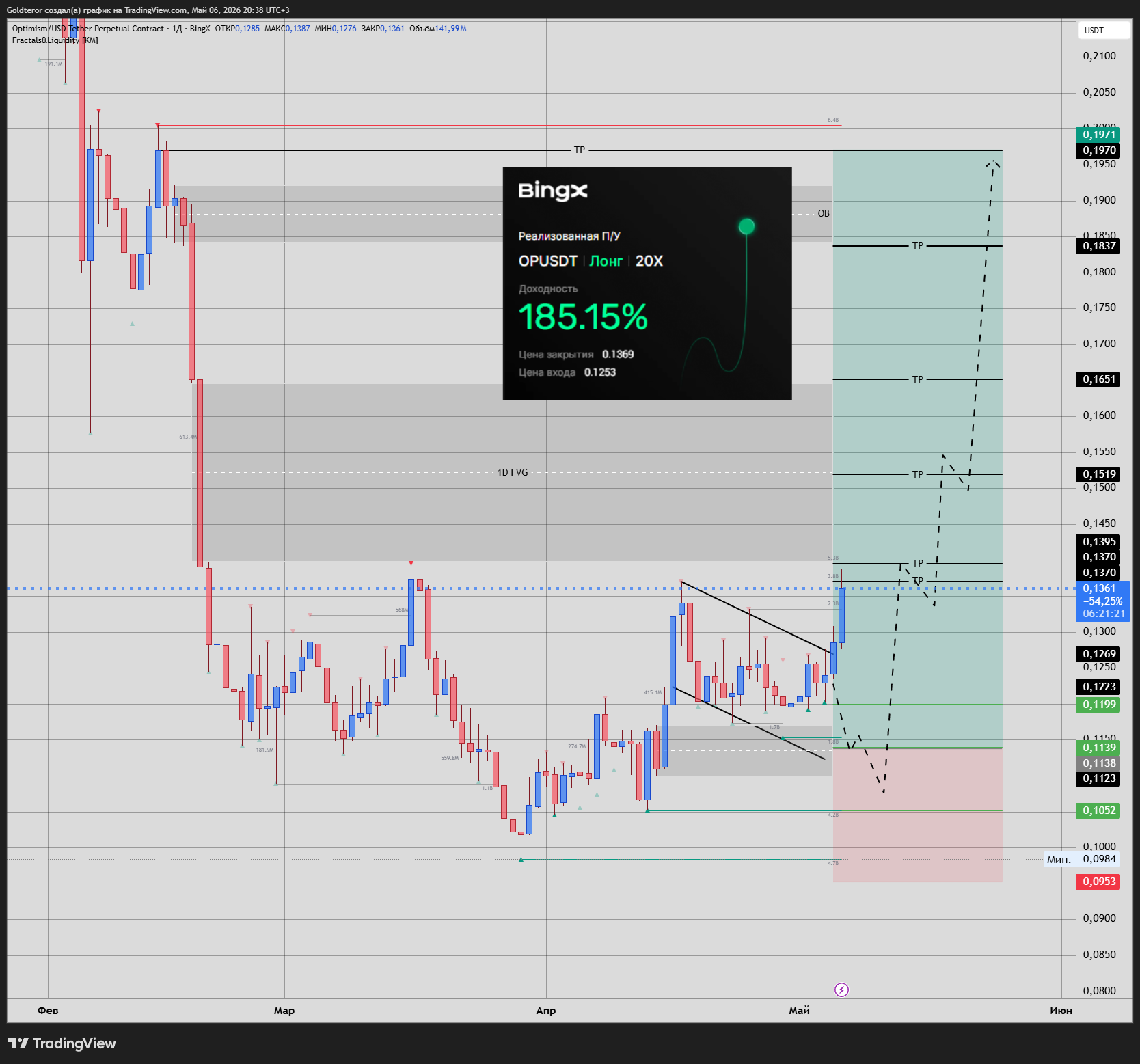Click the 0,1123 price tag on the scale
The width and height of the screenshot is (1140, 1064).
tap(1099, 778)
